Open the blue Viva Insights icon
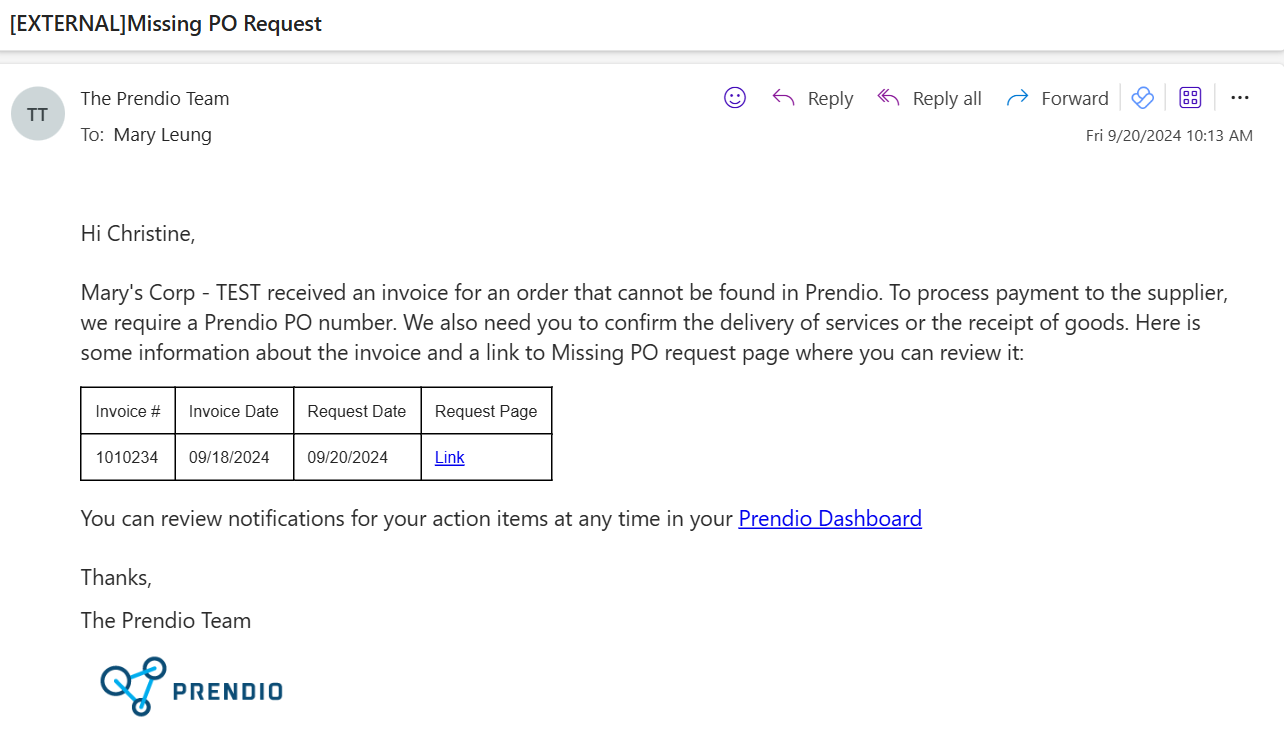Screen dimensions: 1284x732 pos(1142,98)
